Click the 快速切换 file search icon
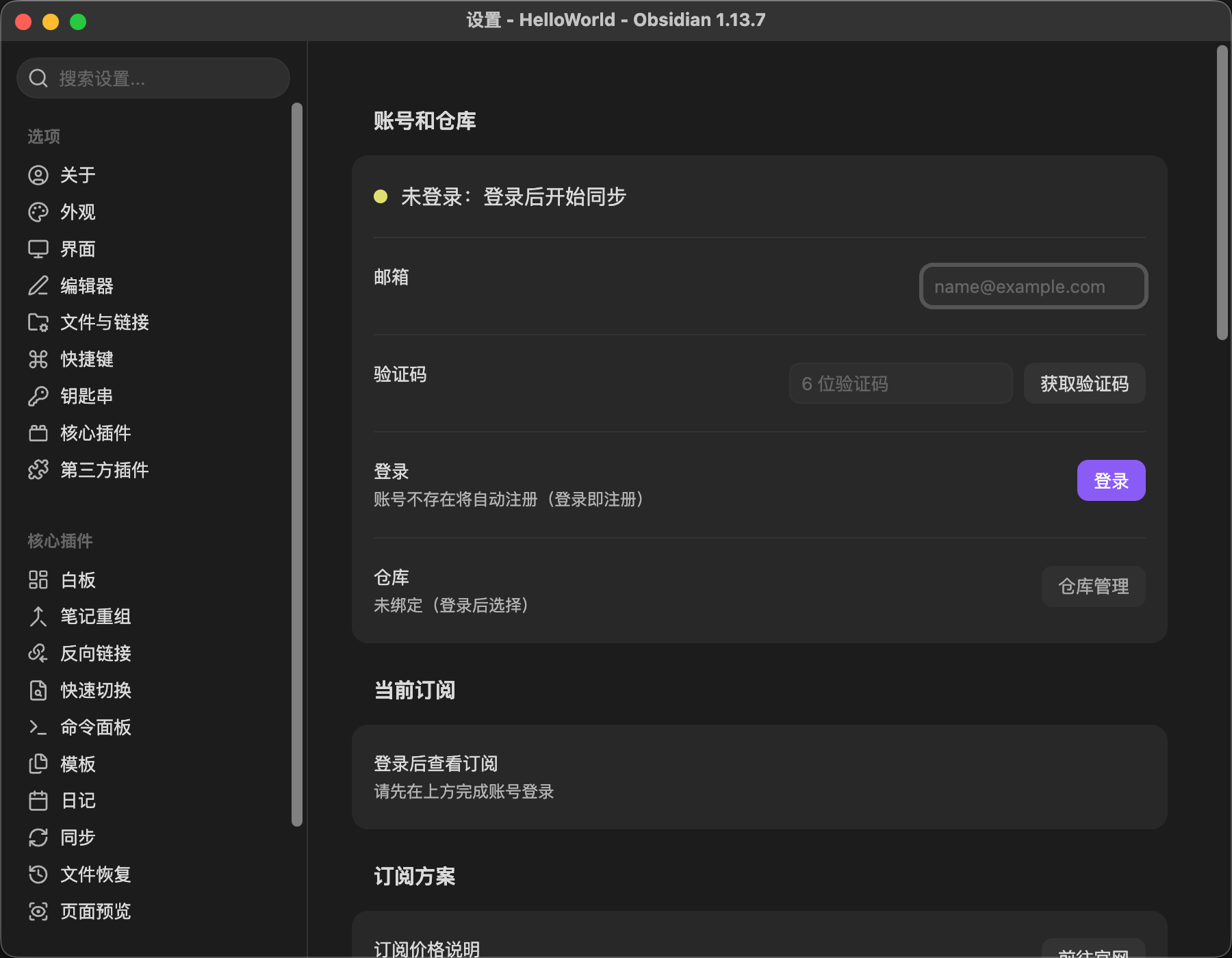The width and height of the screenshot is (1232, 958). point(38,690)
